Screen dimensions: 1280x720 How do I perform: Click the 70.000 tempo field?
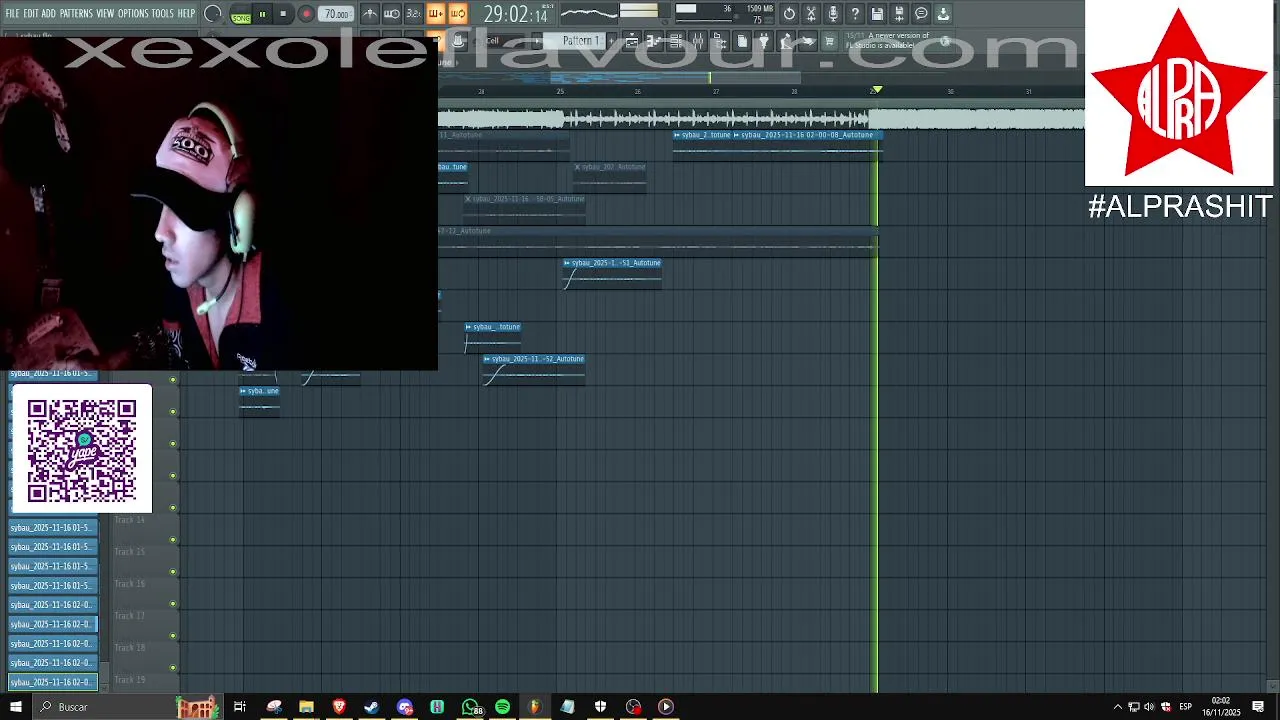pos(336,14)
